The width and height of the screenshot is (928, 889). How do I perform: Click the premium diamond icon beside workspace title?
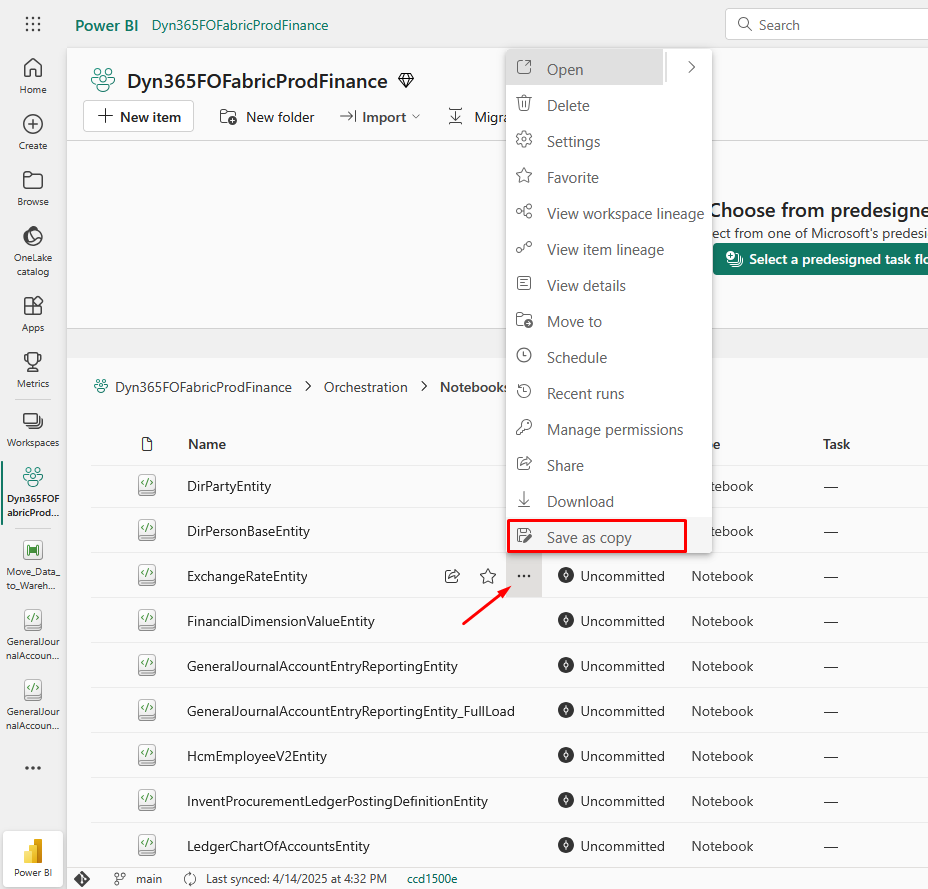(406, 80)
